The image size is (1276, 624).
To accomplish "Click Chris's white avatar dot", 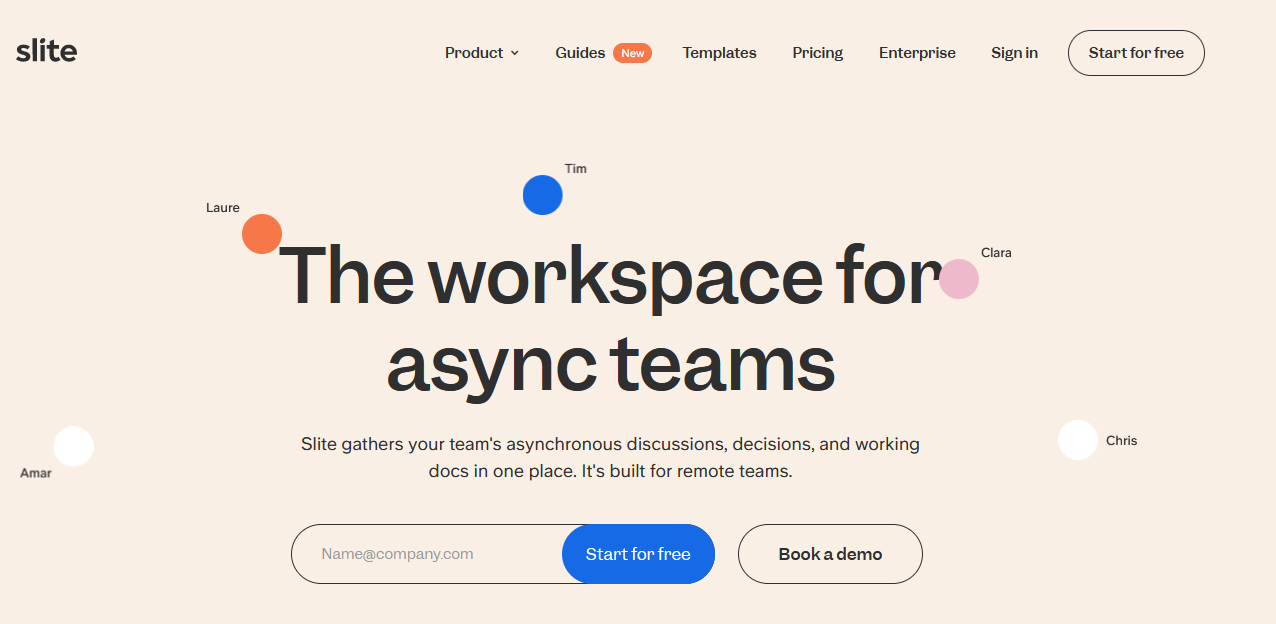I will (1078, 440).
